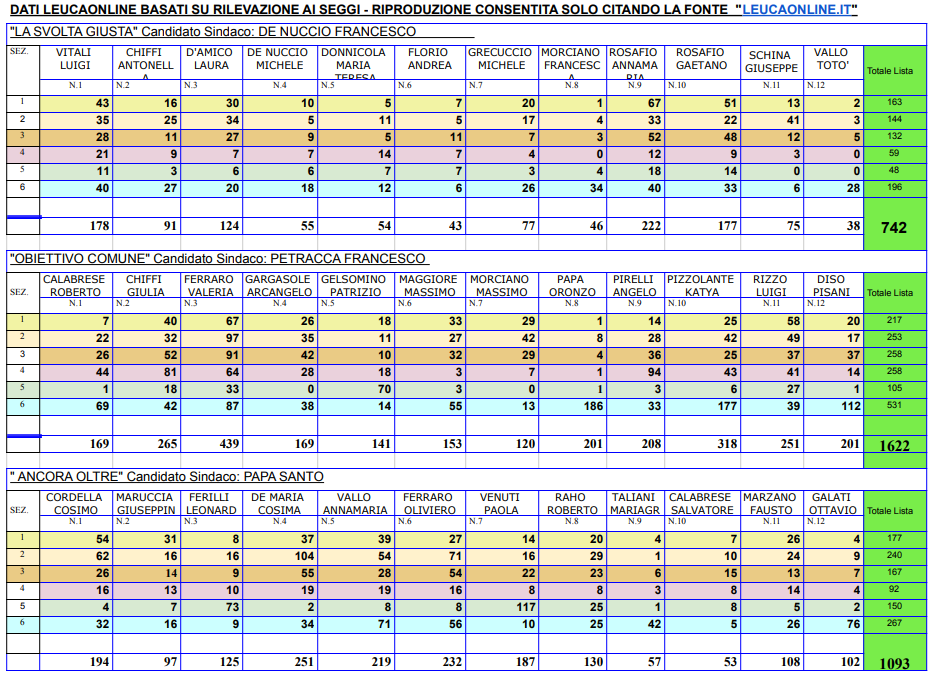Viewport: 932px width, 674px height.
Task: Click the PAPA ORONZO column header
Action: (x=571, y=286)
